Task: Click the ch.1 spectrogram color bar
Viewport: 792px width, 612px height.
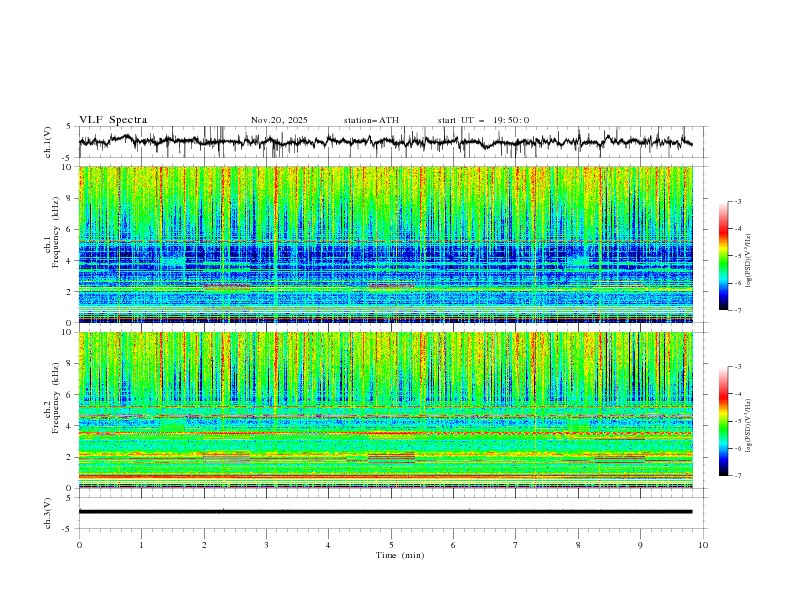Action: [723, 256]
